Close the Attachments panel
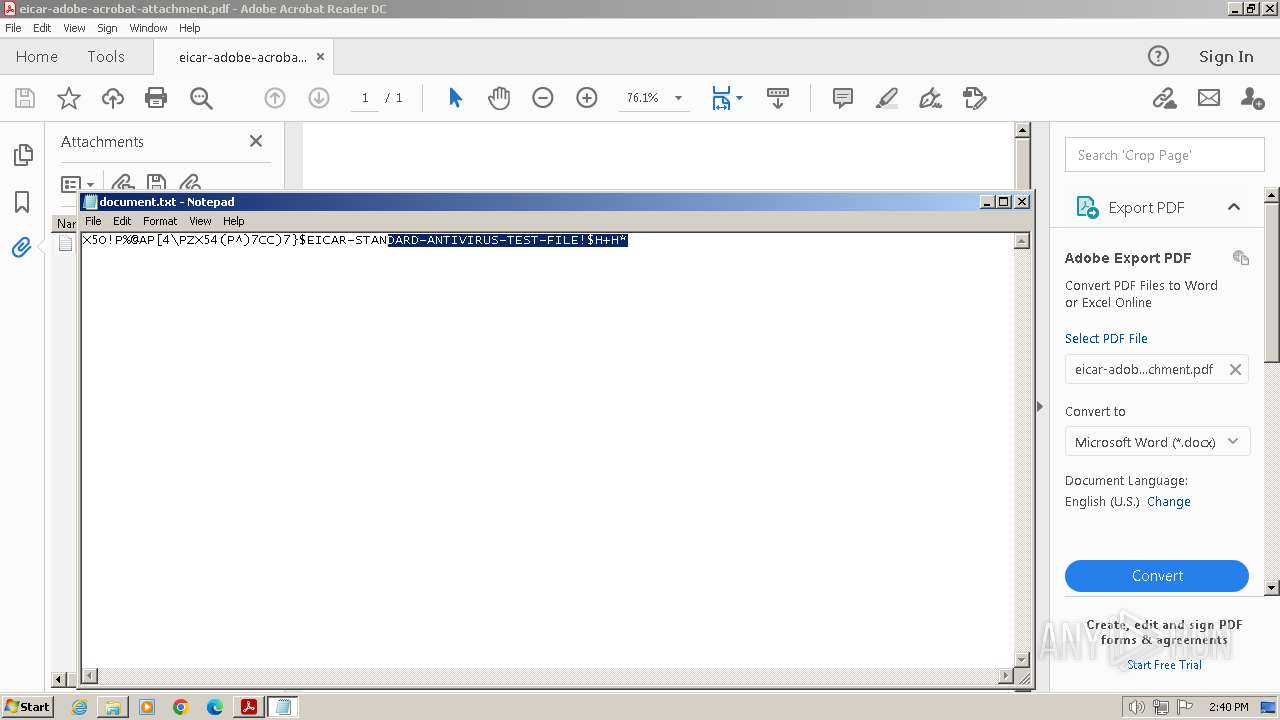The width and height of the screenshot is (1280, 720). click(256, 141)
